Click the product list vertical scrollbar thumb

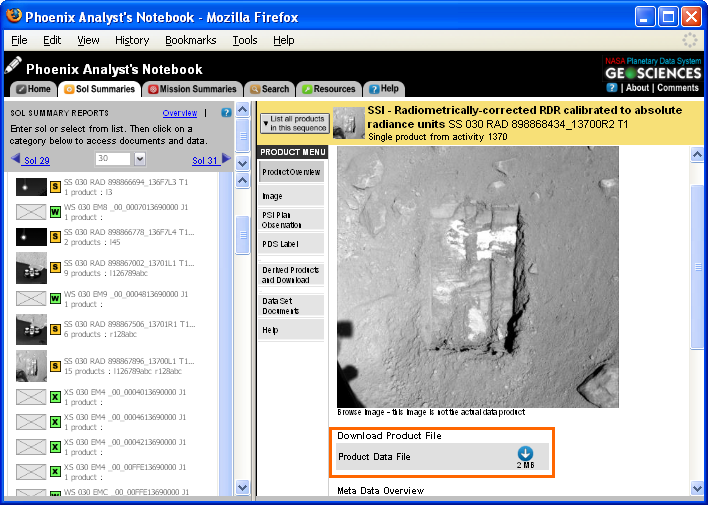point(242,235)
